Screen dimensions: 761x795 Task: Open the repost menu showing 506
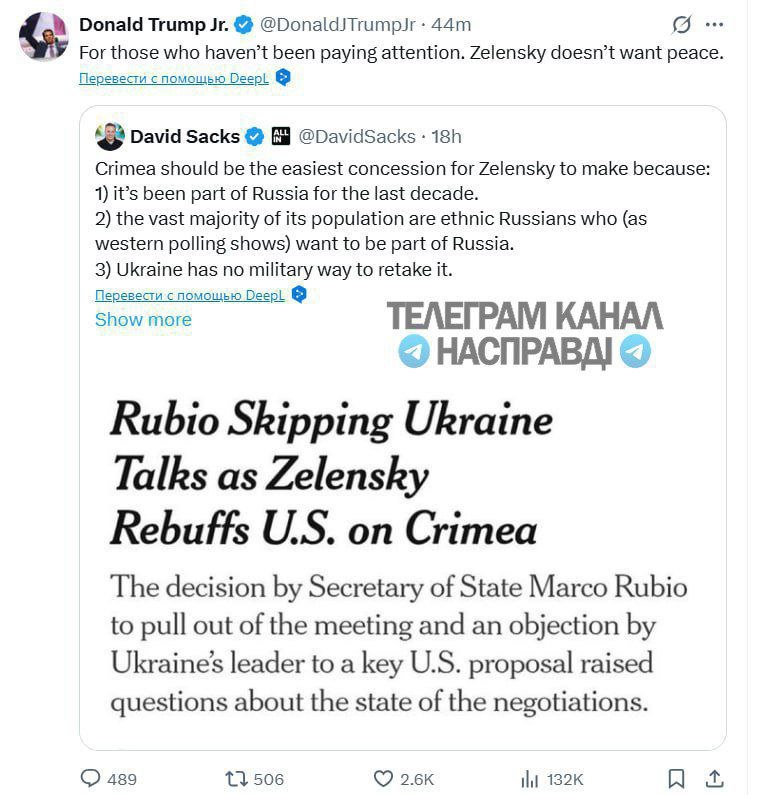[236, 778]
